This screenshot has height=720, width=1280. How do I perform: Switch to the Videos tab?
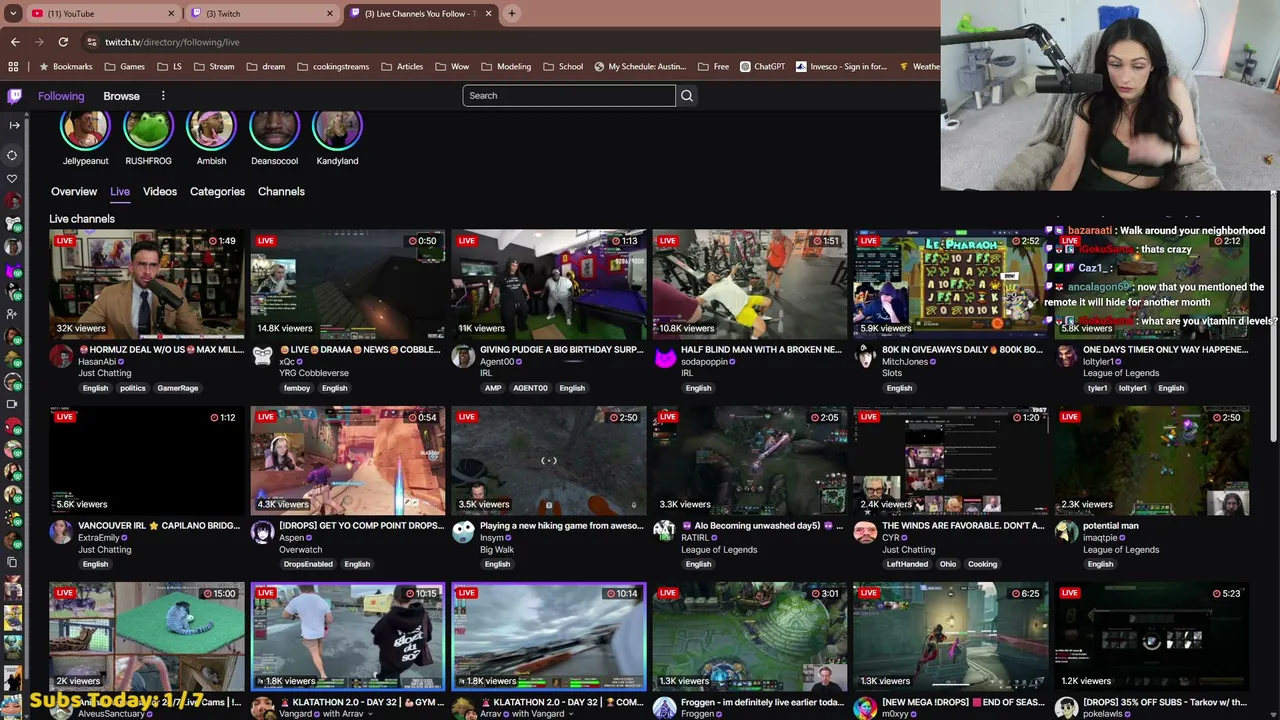tap(160, 192)
